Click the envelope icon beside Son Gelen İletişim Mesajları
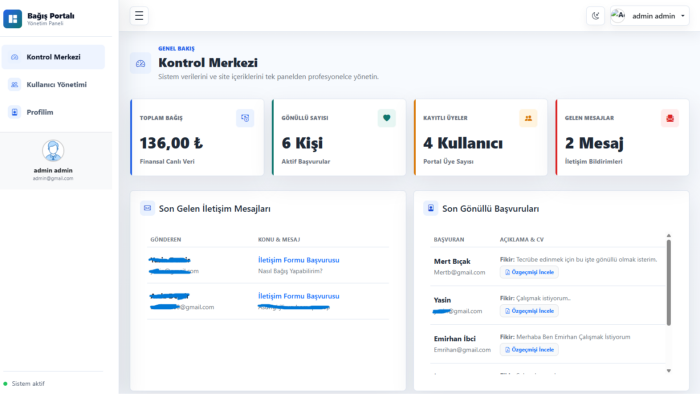700x394 pixels. [147, 208]
